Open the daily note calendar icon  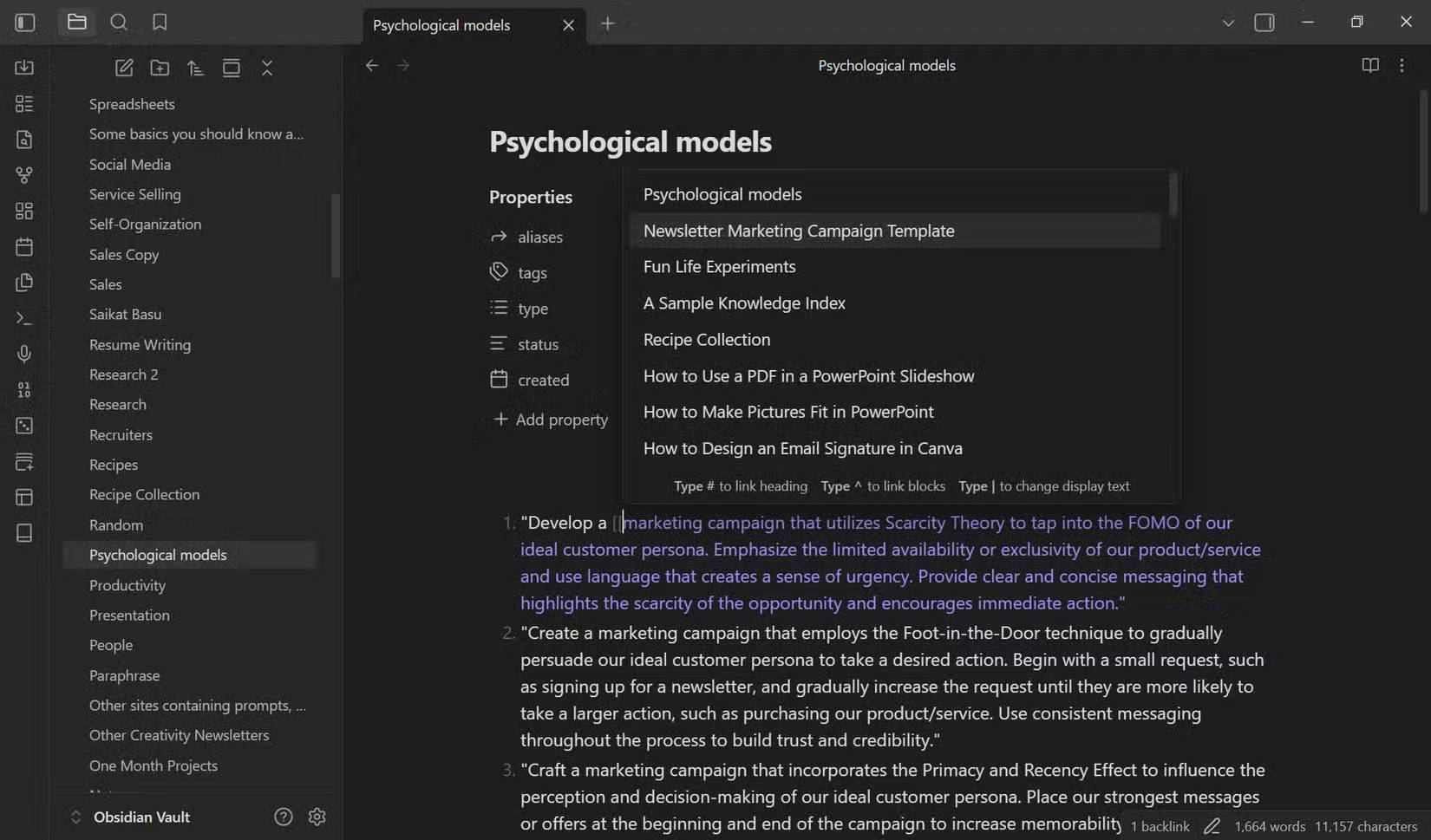[x=24, y=247]
